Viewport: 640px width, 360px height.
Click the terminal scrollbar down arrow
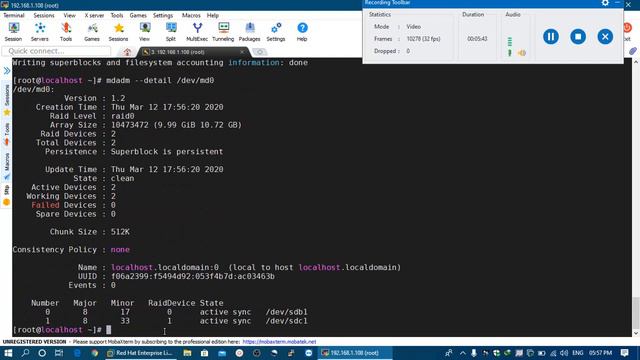coord(636,333)
